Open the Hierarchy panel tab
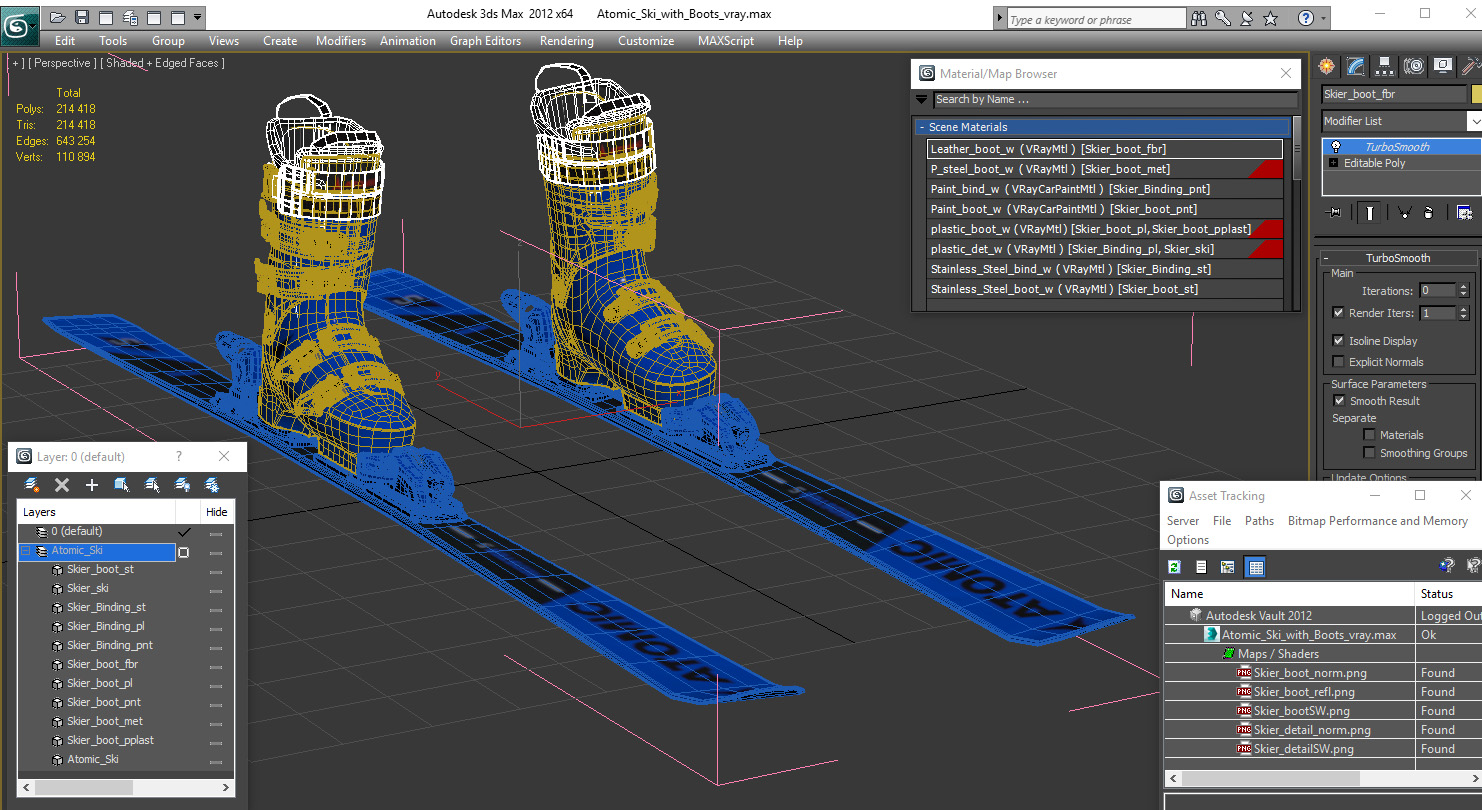Image resolution: width=1482 pixels, height=810 pixels. (x=1385, y=66)
